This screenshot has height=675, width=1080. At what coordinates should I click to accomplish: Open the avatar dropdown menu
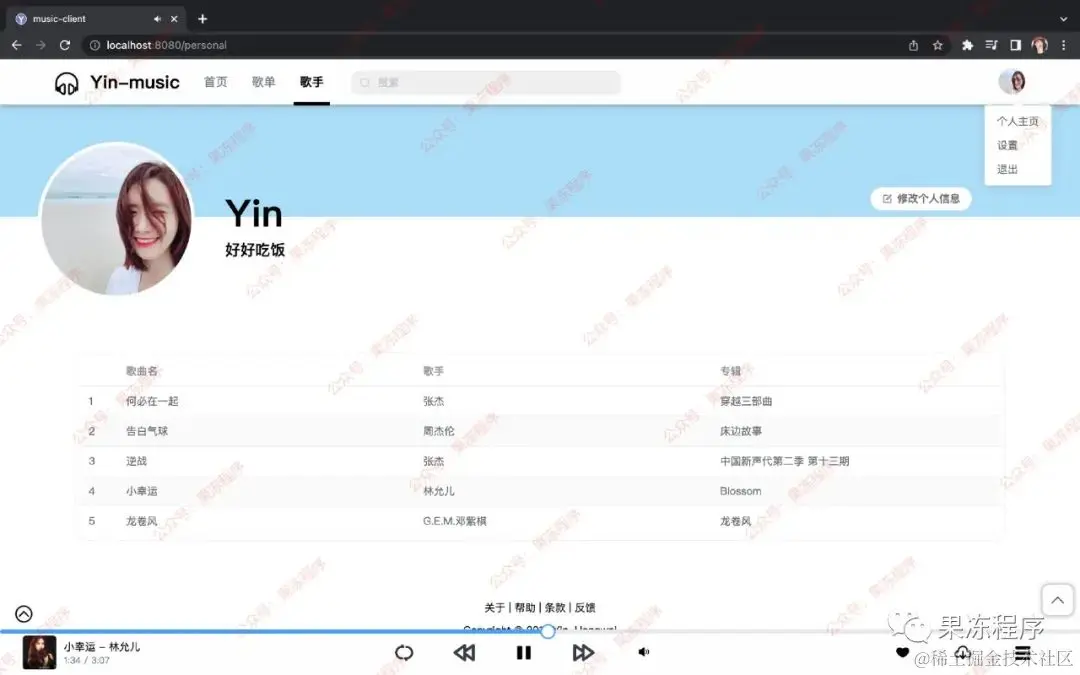(x=1013, y=82)
